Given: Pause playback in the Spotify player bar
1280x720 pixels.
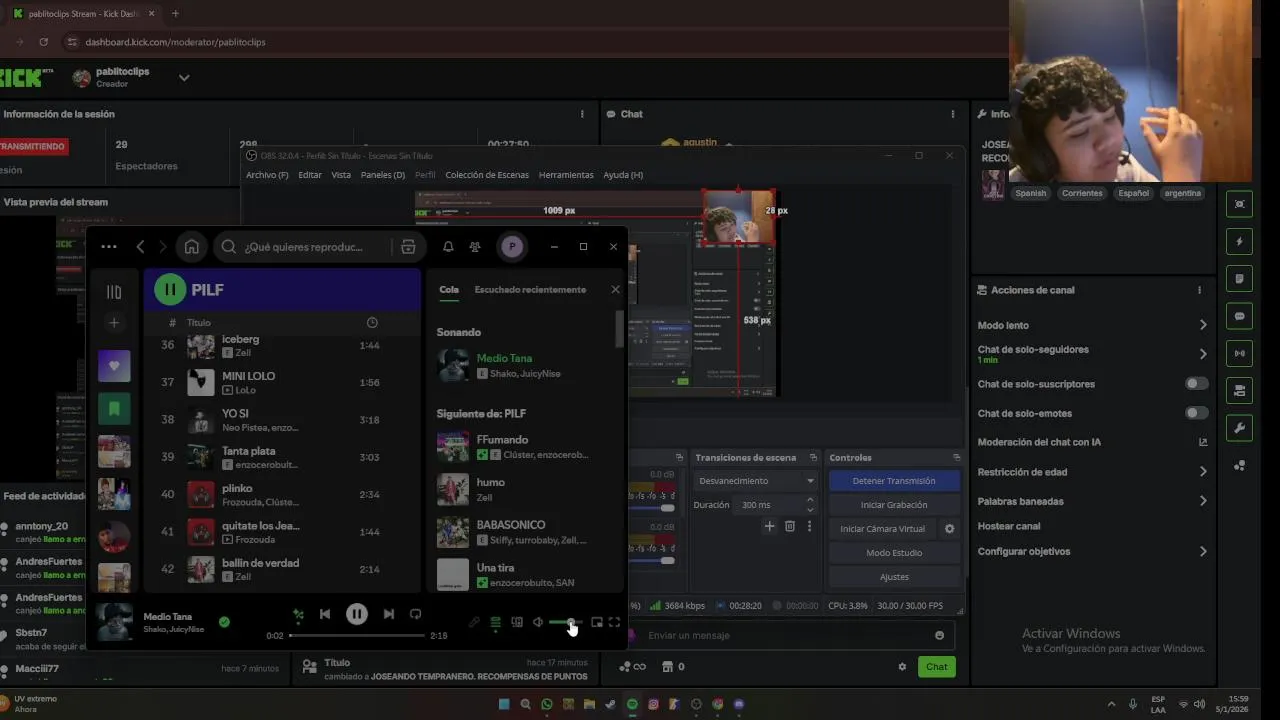Looking at the screenshot, I should pos(357,614).
